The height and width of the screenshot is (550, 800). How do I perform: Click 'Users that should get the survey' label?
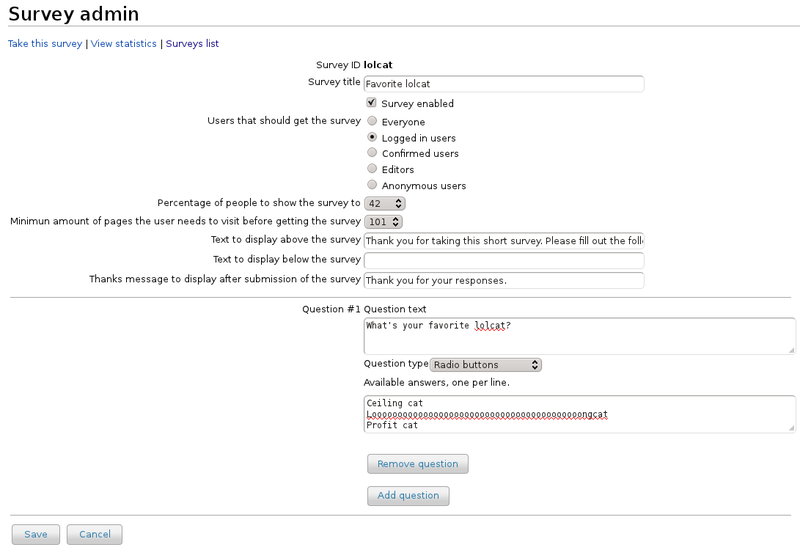284,121
